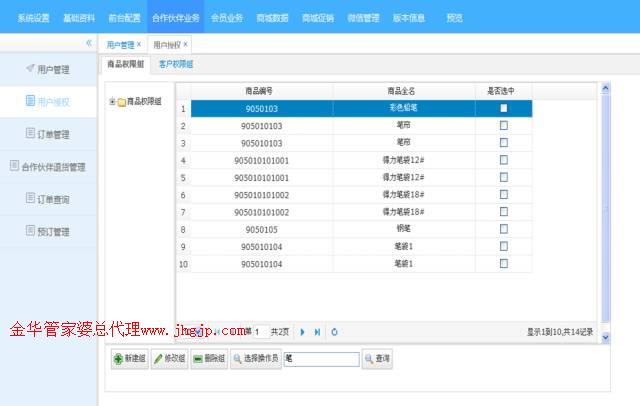Switch to the 用户授权 page tab
The width and height of the screenshot is (640, 406).
[167, 44]
